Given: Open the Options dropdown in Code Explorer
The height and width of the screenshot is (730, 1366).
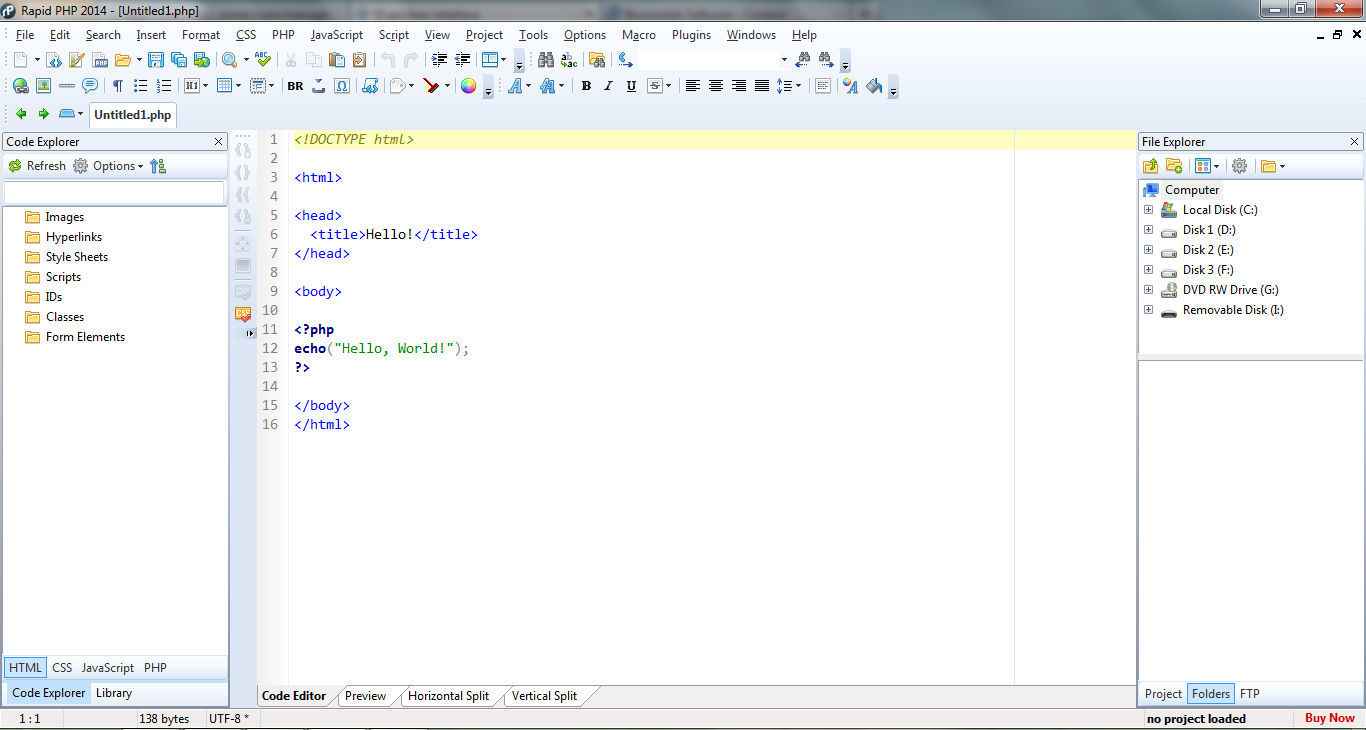Looking at the screenshot, I should pos(115,165).
